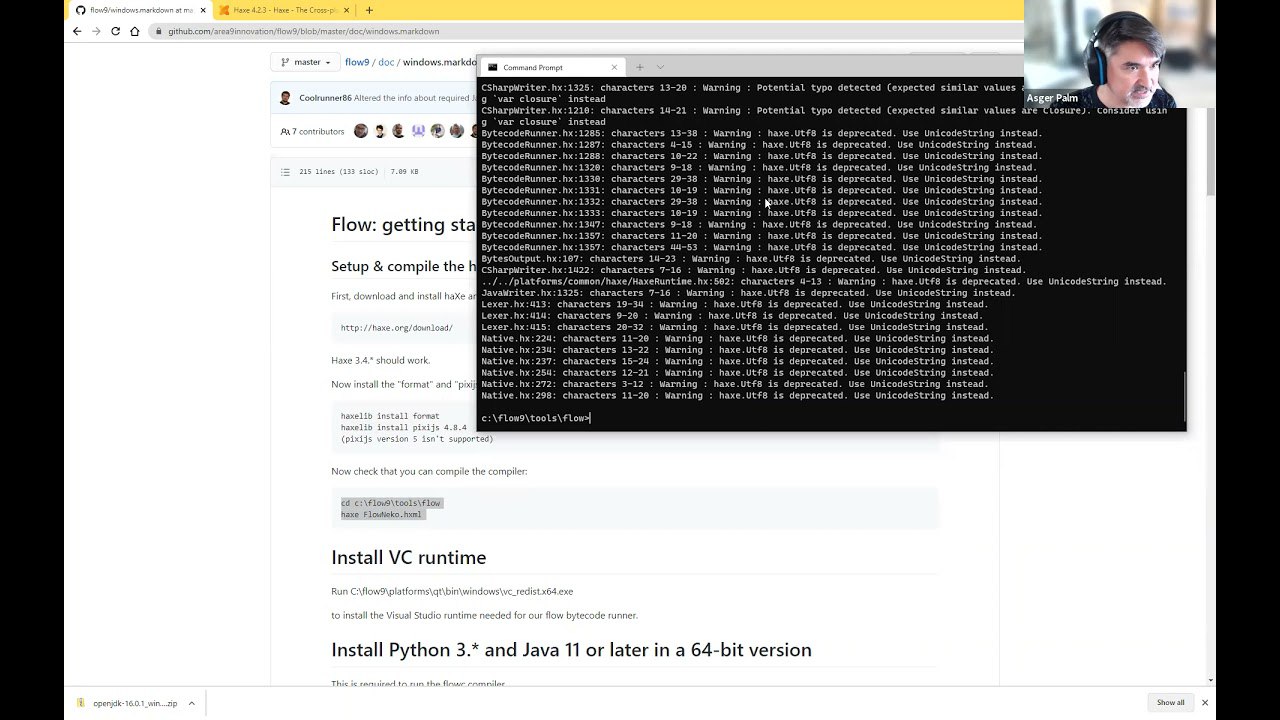Go back in Chrome browser

77,31
